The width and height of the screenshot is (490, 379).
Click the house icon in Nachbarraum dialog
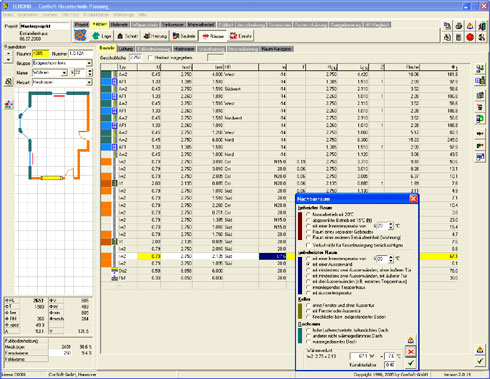pos(411,340)
